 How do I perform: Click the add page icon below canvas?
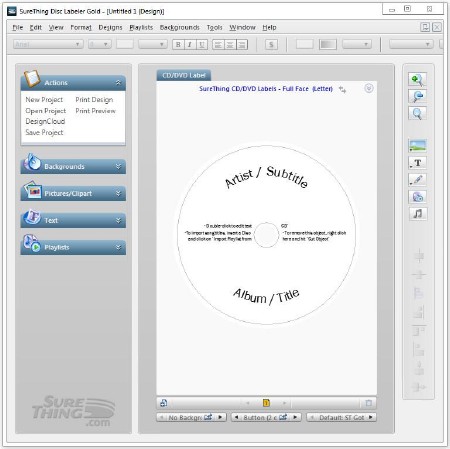pos(164,403)
